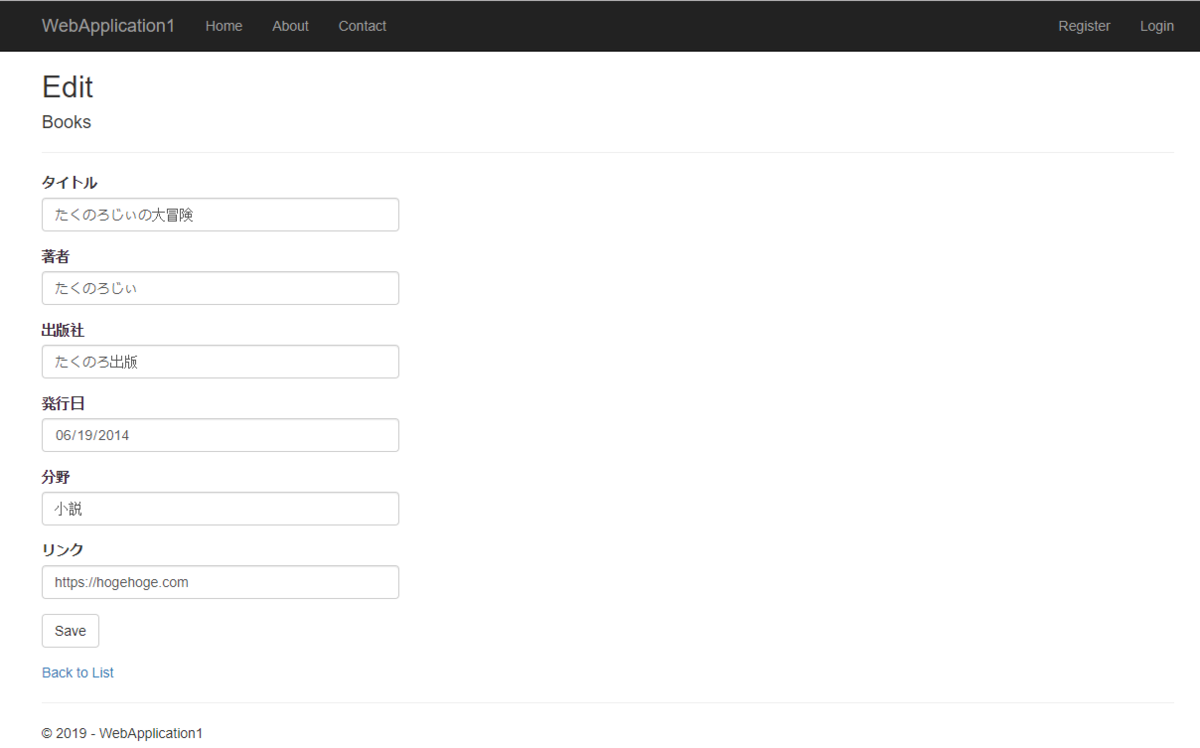This screenshot has width=1200, height=748.
Task: Select the 発行日 date field
Action: [x=220, y=435]
